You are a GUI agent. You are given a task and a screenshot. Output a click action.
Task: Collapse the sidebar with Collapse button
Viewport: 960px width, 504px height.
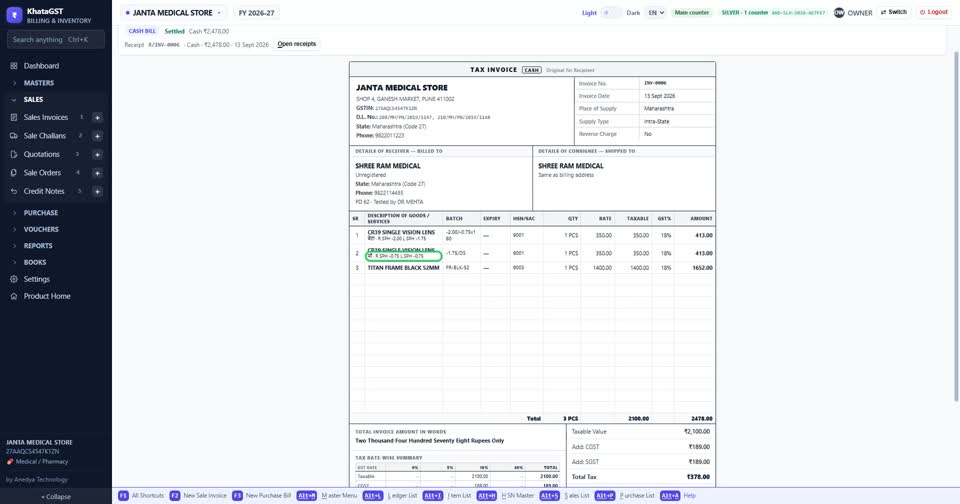tap(56, 497)
